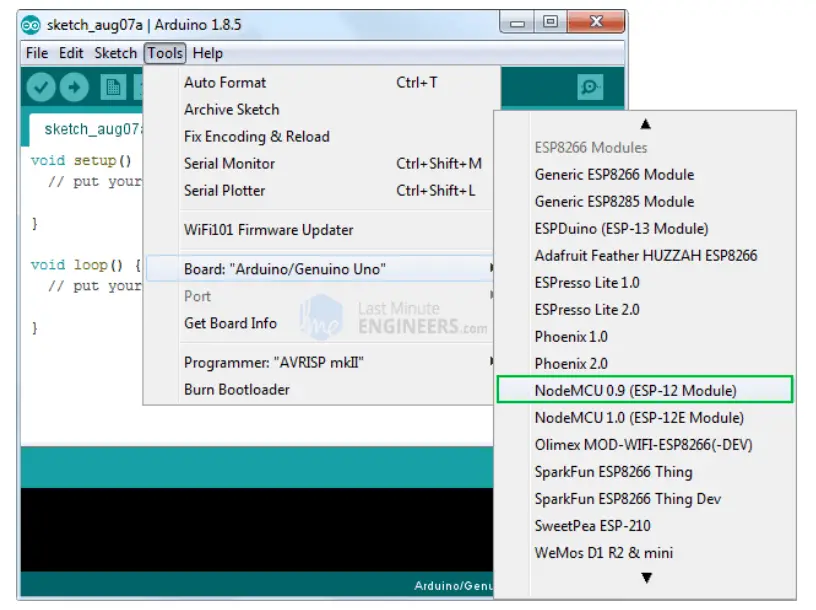
Task: Select Archive Sketch menu entry
Action: click(320, 109)
